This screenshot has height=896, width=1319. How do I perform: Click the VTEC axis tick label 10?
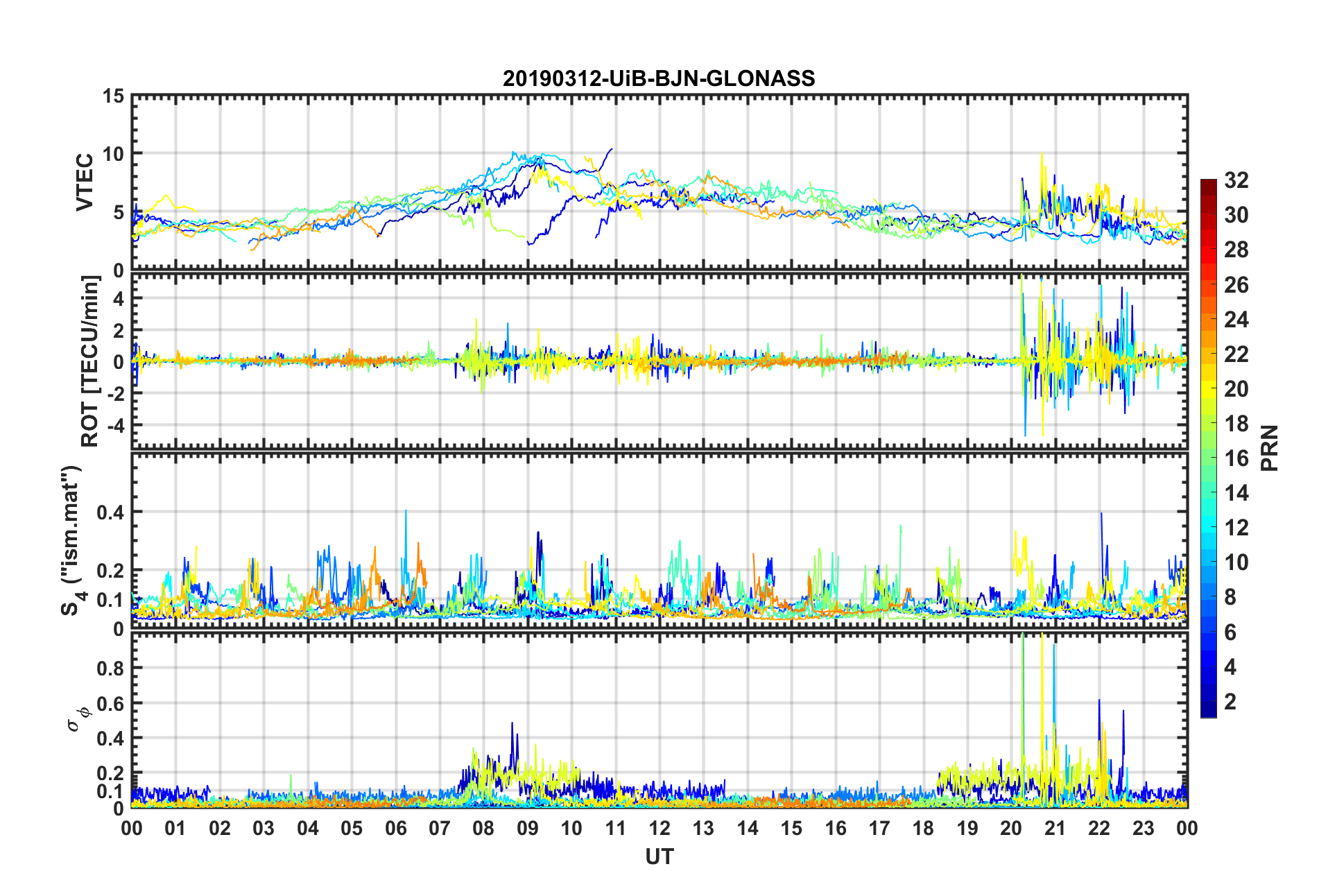click(x=113, y=154)
